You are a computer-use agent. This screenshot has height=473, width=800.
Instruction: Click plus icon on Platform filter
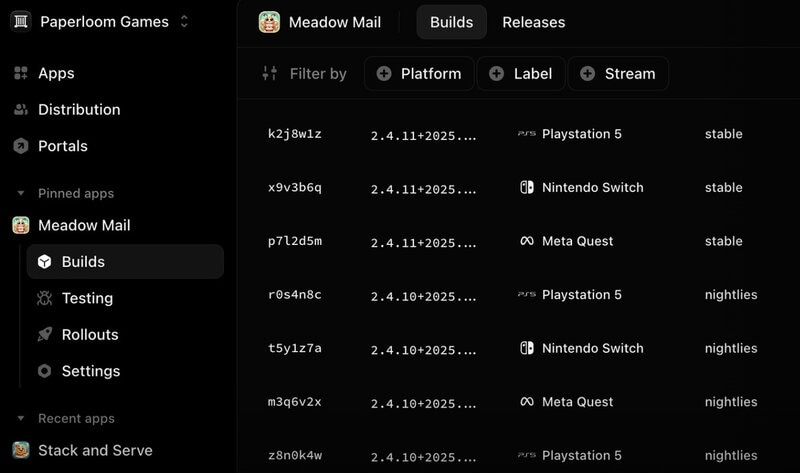(x=384, y=73)
